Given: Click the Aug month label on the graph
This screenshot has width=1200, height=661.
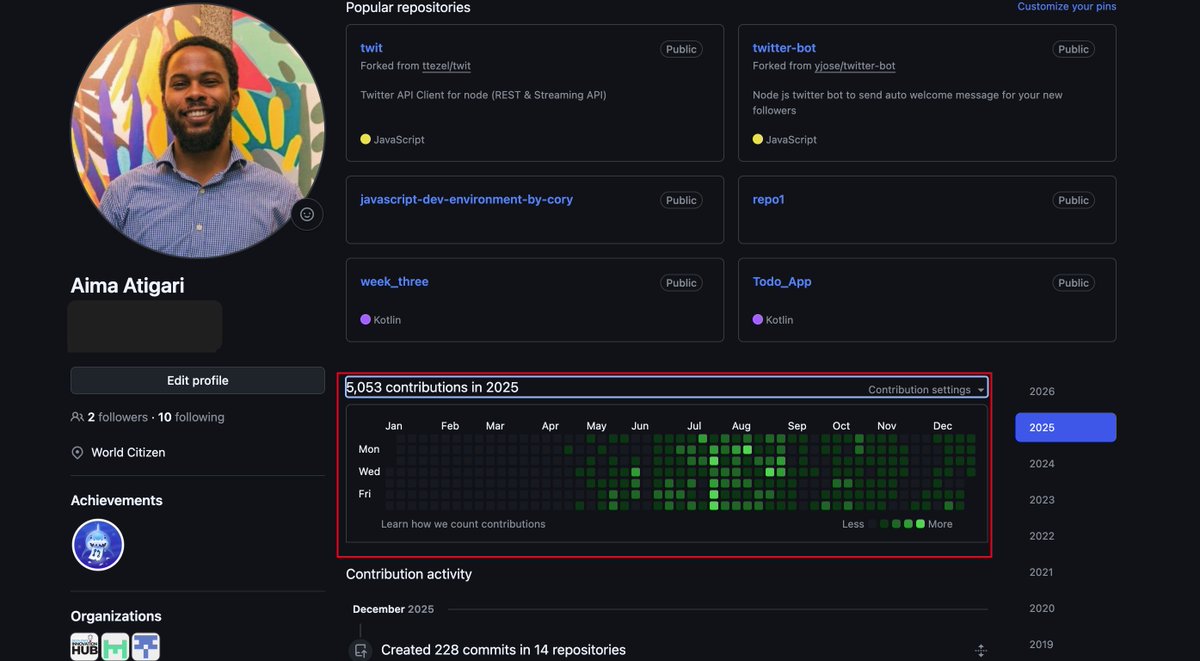Looking at the screenshot, I should pos(741,426).
